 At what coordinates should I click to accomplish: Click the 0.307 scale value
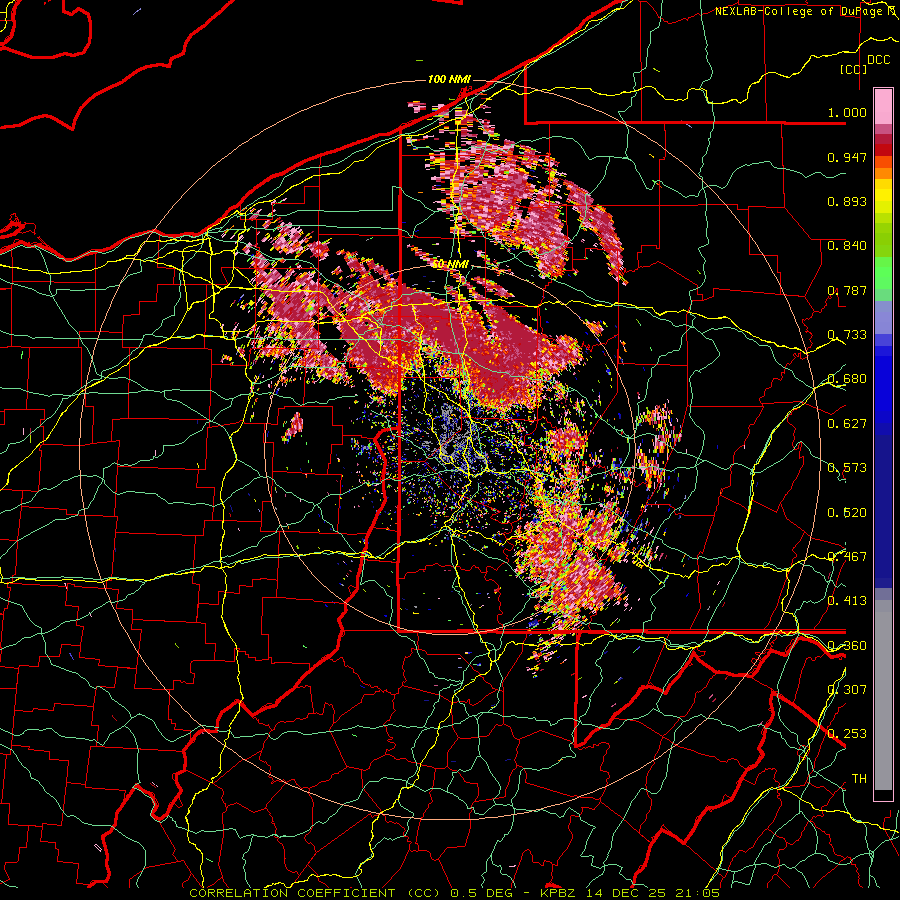pos(847,690)
